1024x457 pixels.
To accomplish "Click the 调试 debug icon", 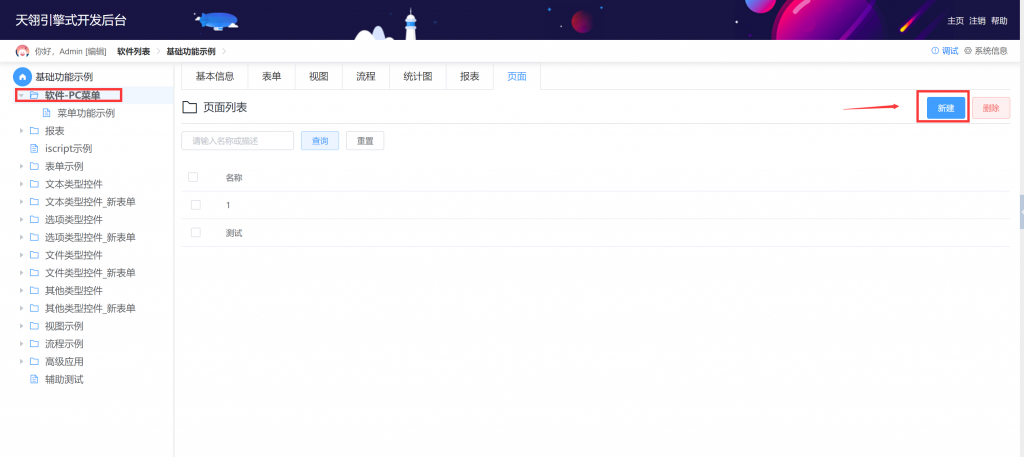I will click(x=935, y=51).
